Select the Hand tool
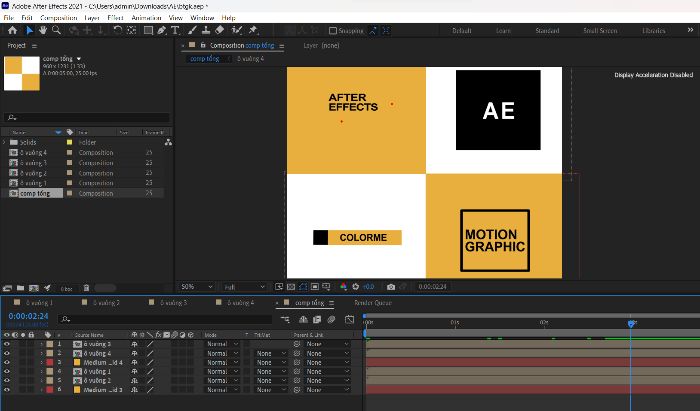 coord(43,30)
